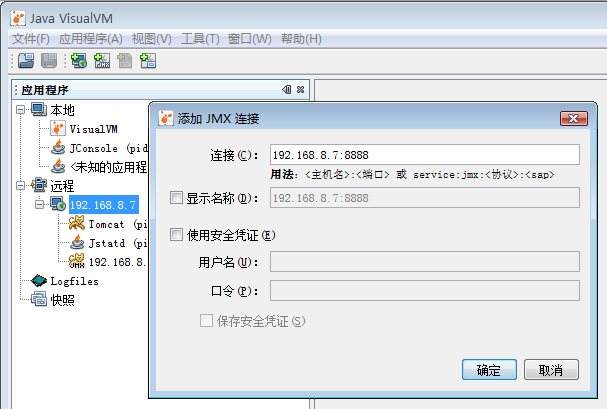This screenshot has height=409, width=607.
Task: Click the JConsole Java cup icon
Action: (x=58, y=147)
